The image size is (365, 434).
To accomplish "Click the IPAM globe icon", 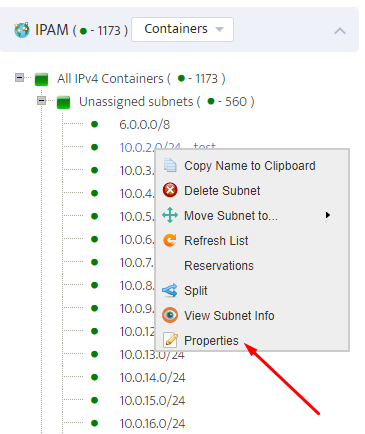I will coord(22,30).
